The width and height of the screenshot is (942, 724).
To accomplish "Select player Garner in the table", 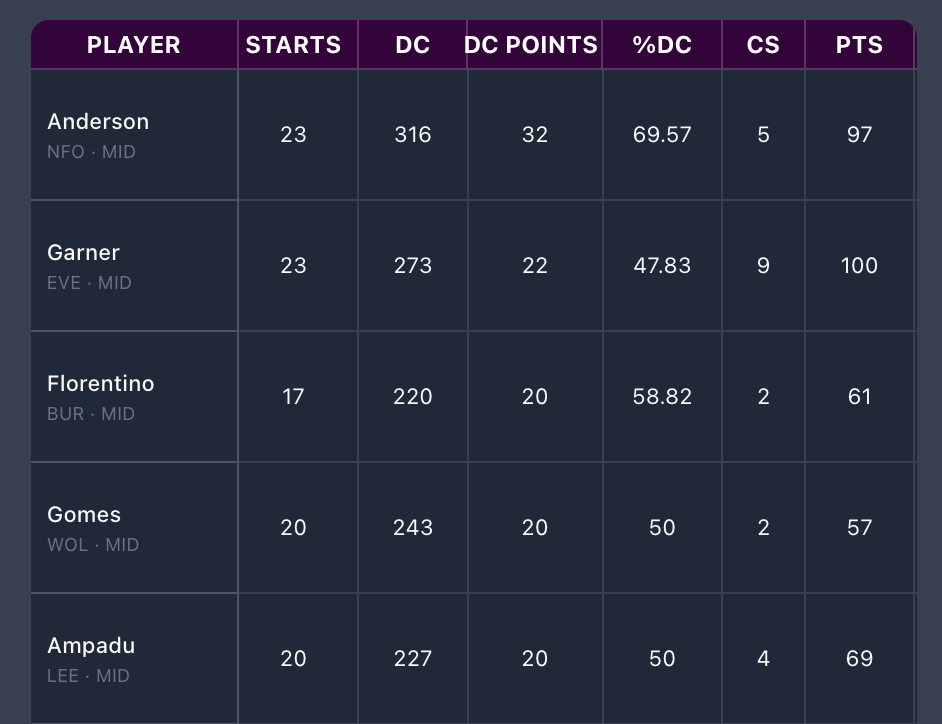I will tap(83, 253).
